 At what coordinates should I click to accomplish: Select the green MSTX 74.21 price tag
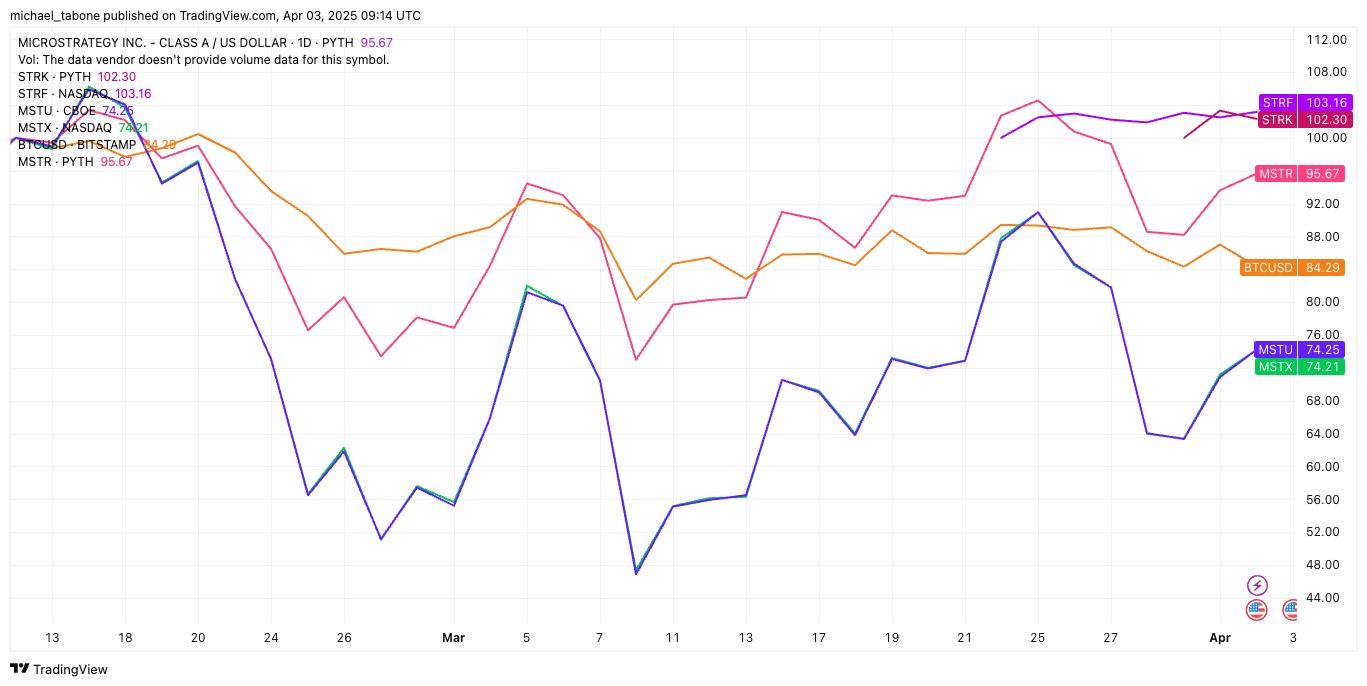click(1299, 367)
